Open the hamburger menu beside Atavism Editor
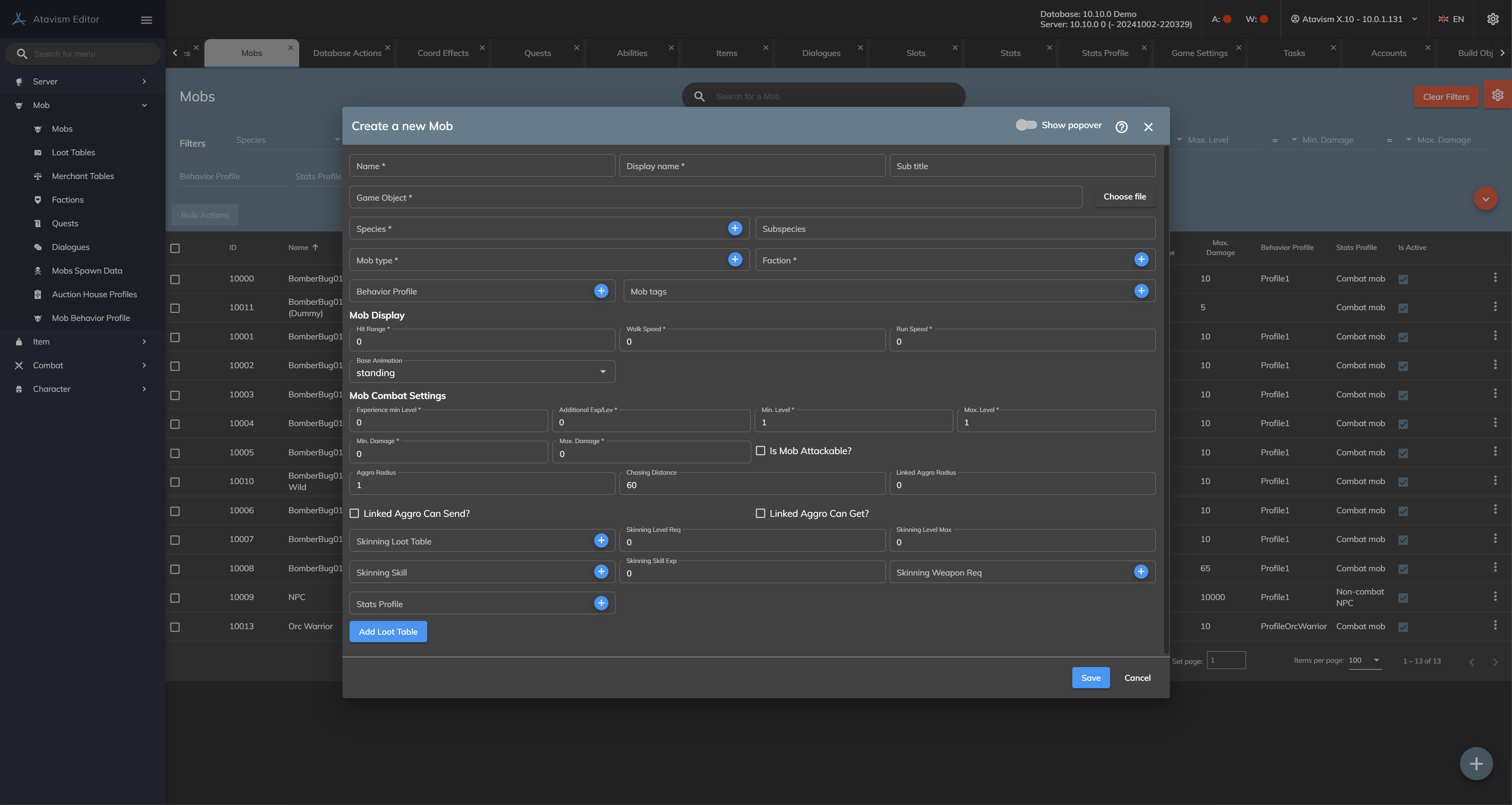 coord(147,20)
